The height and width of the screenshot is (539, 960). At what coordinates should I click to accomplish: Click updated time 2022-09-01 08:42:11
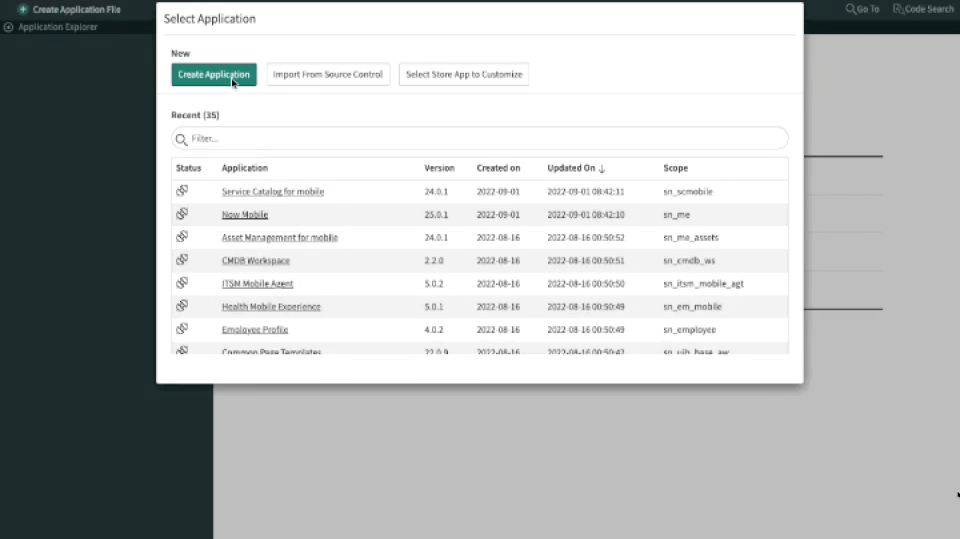click(x=586, y=192)
